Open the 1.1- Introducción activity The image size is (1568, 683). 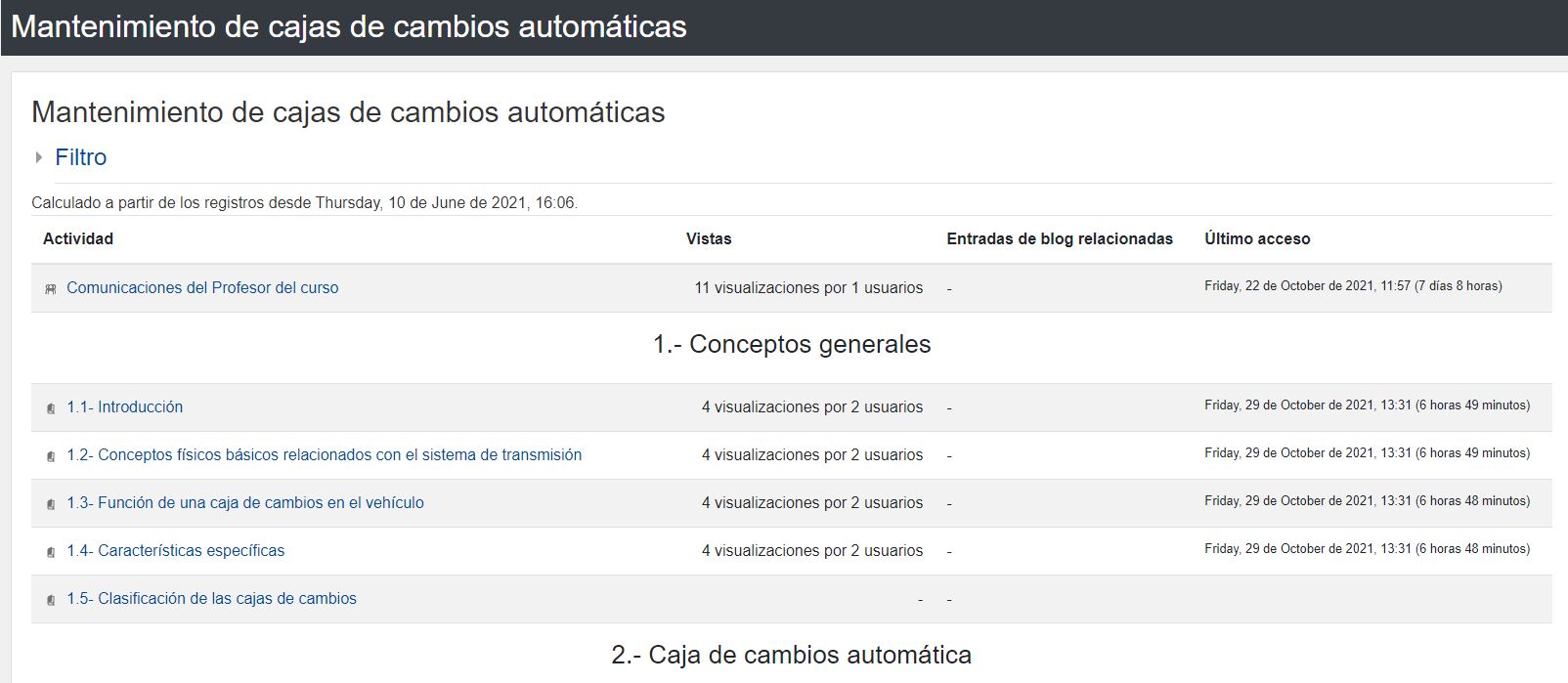click(x=124, y=407)
